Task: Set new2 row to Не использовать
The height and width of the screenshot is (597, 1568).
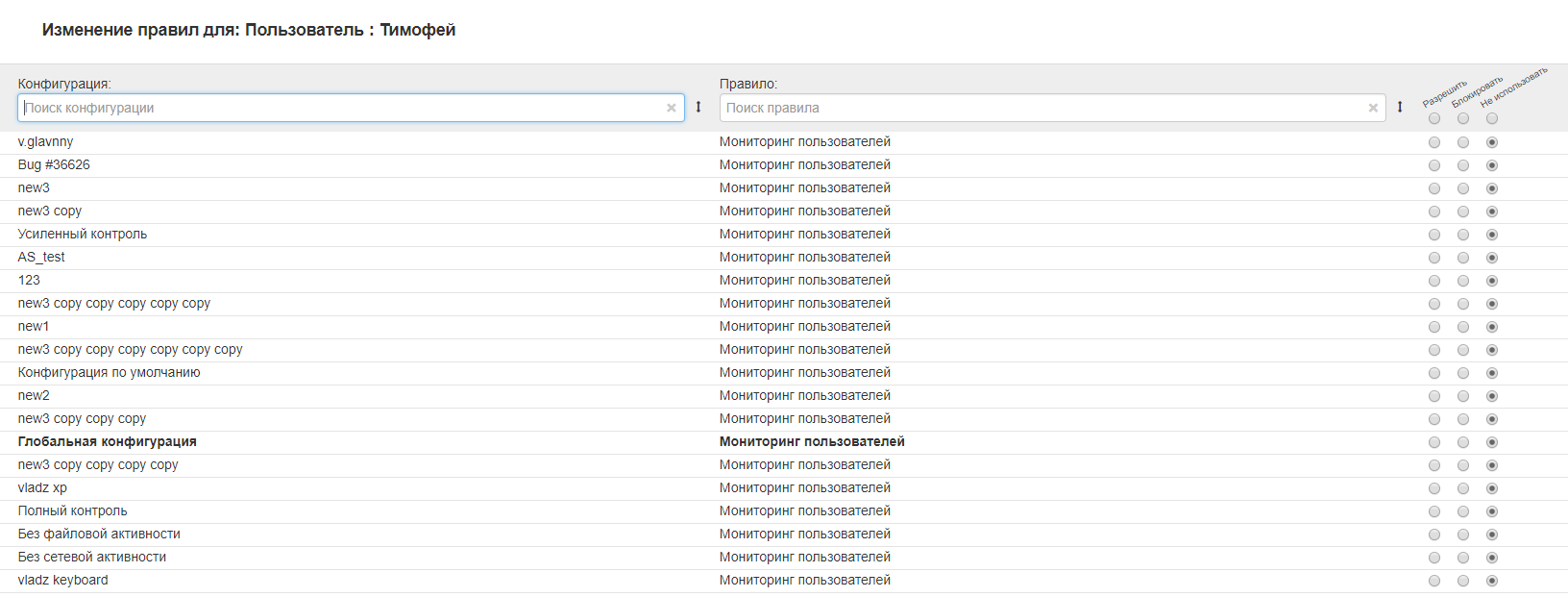Action: (x=1492, y=396)
